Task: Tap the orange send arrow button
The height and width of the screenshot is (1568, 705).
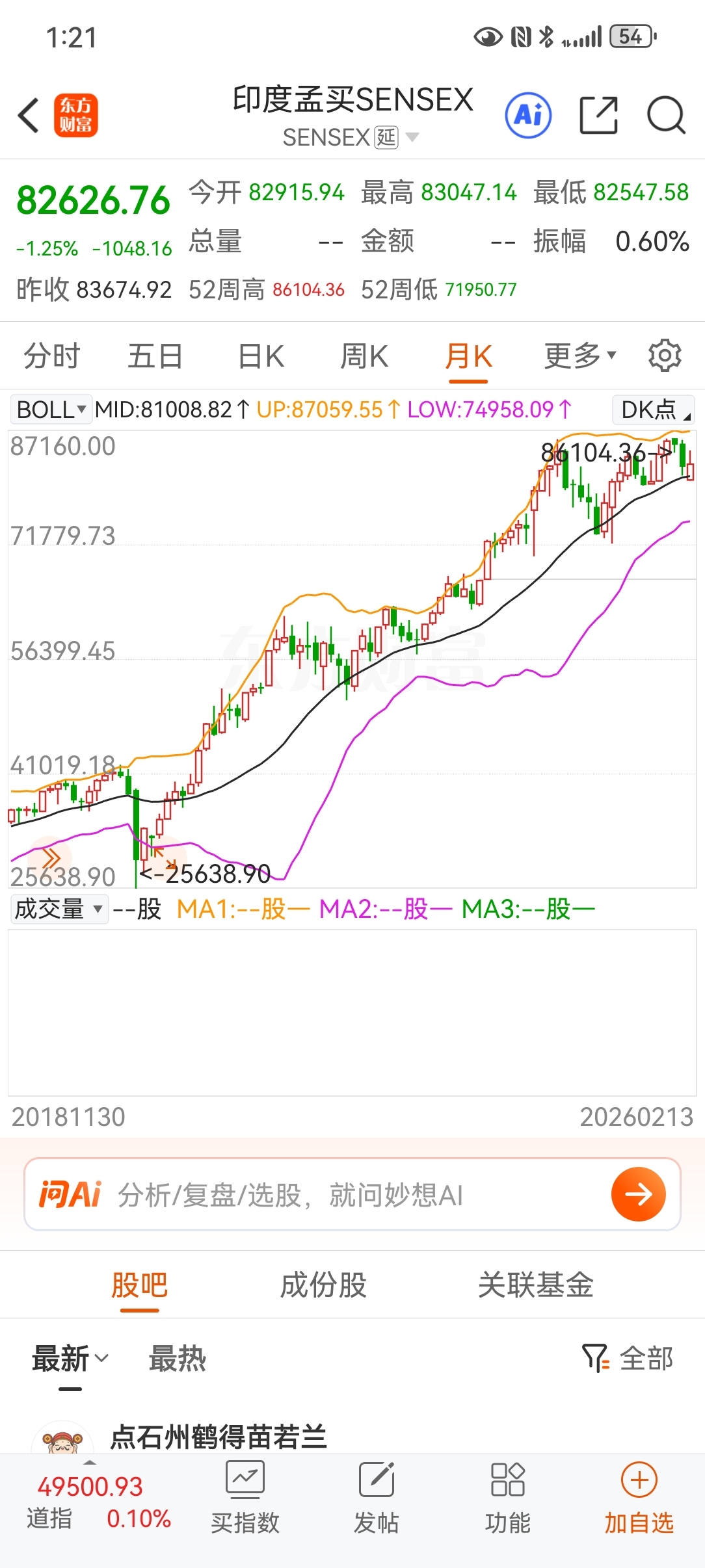Action: 638,1194
